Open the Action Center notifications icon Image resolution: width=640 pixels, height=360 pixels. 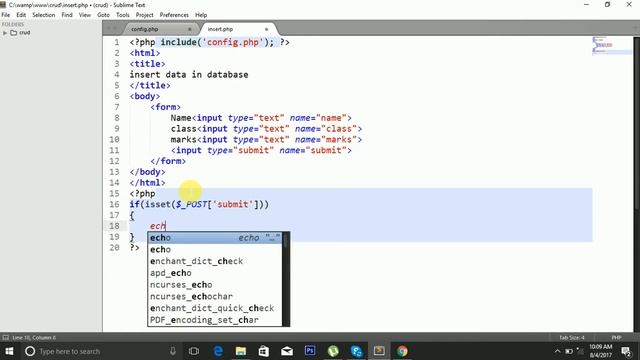click(x=626, y=351)
